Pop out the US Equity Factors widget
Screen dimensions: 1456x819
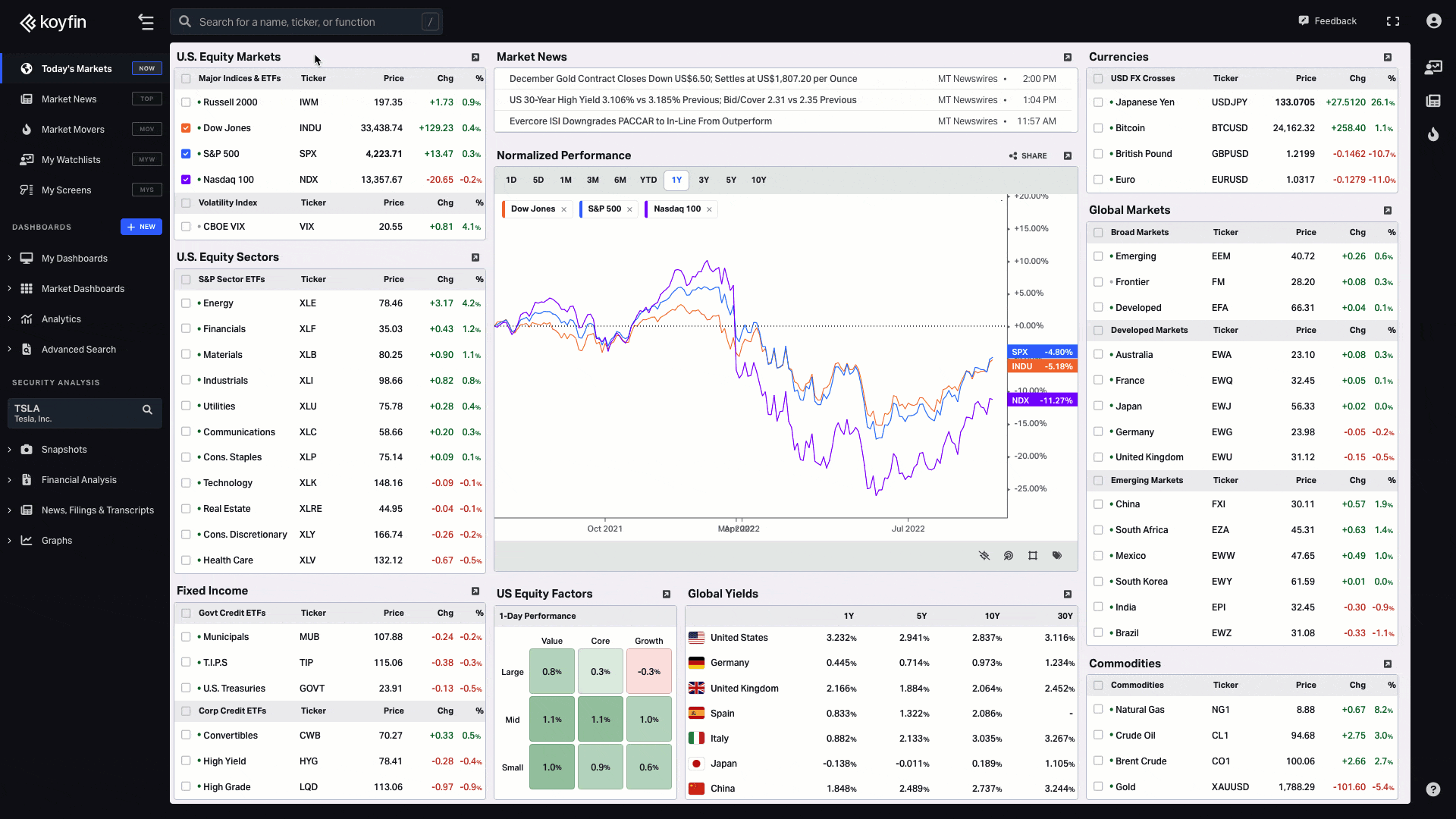coord(667,595)
